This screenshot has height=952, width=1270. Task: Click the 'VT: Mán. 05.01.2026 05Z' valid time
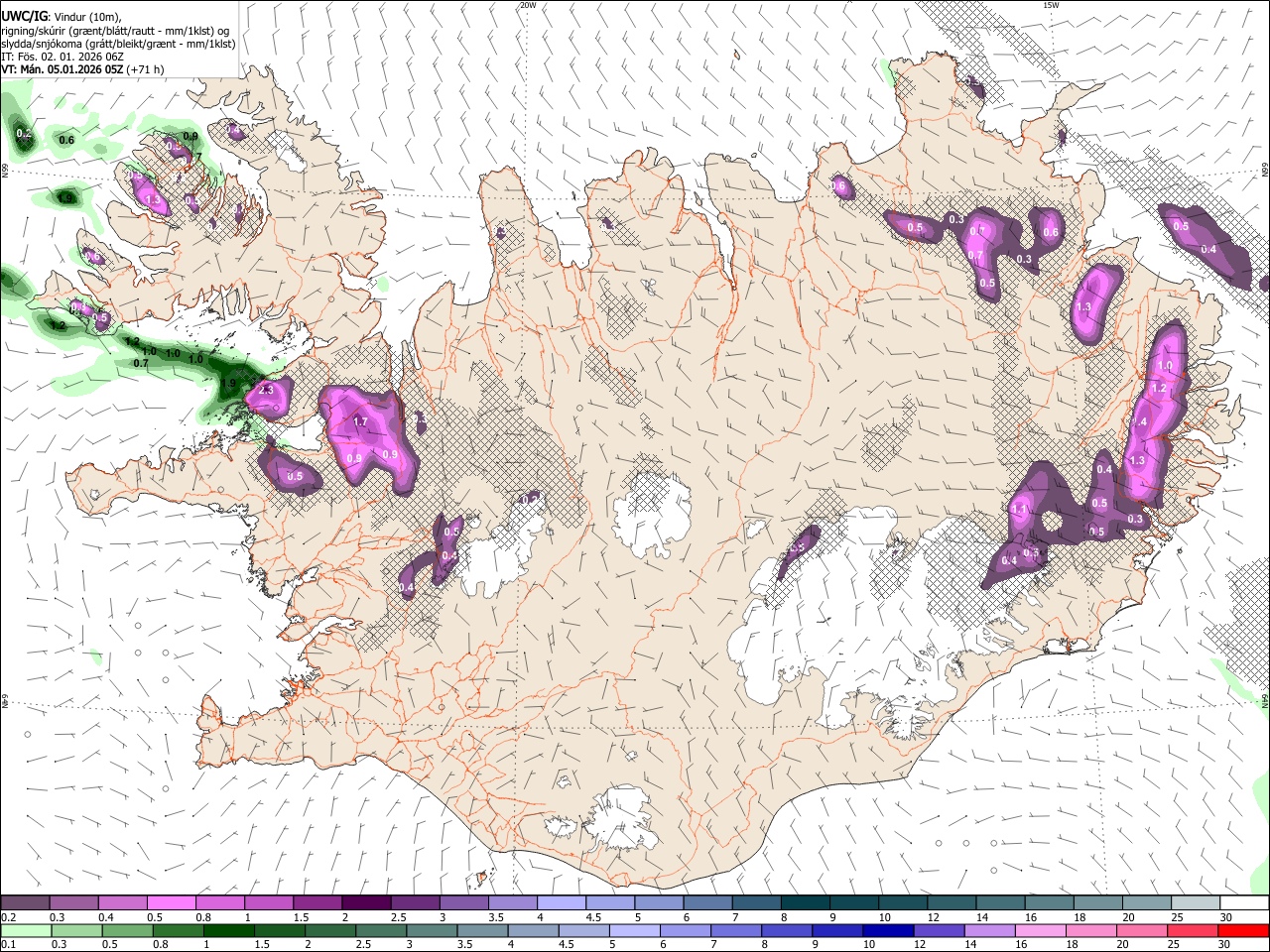[62, 69]
